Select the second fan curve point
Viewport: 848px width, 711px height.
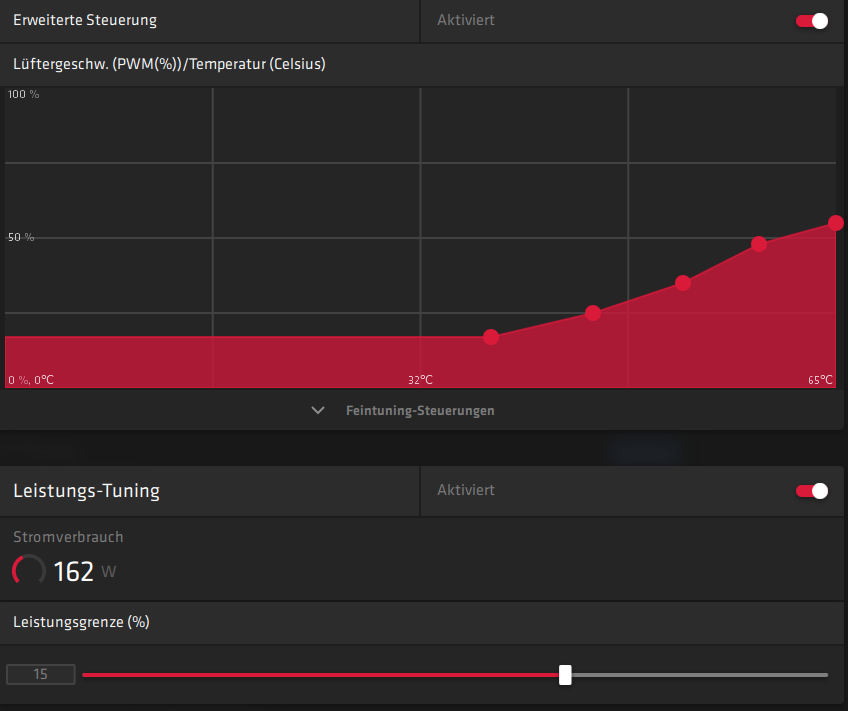[593, 313]
